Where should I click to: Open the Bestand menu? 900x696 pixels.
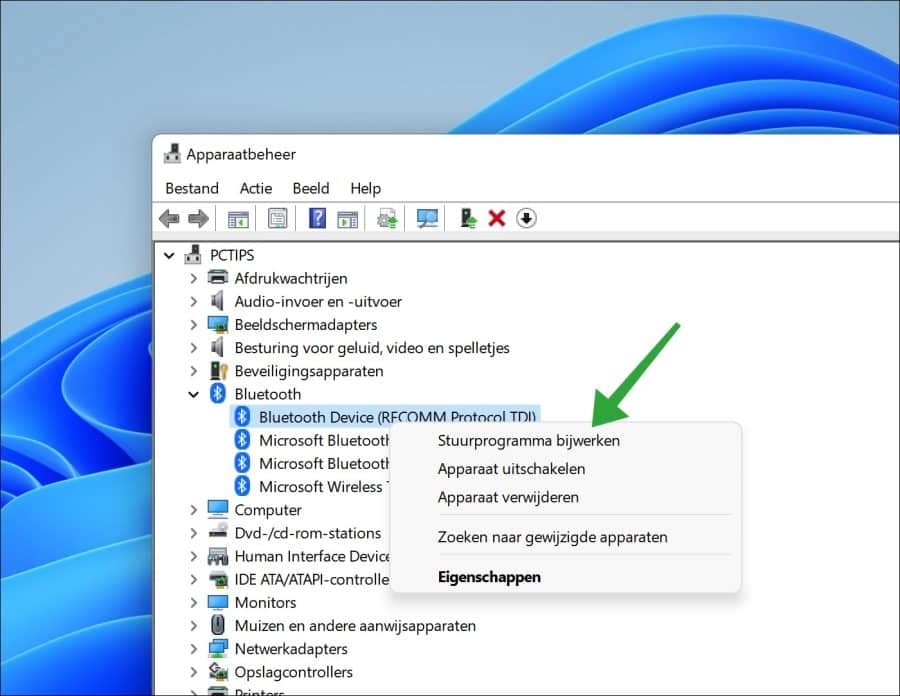click(192, 188)
